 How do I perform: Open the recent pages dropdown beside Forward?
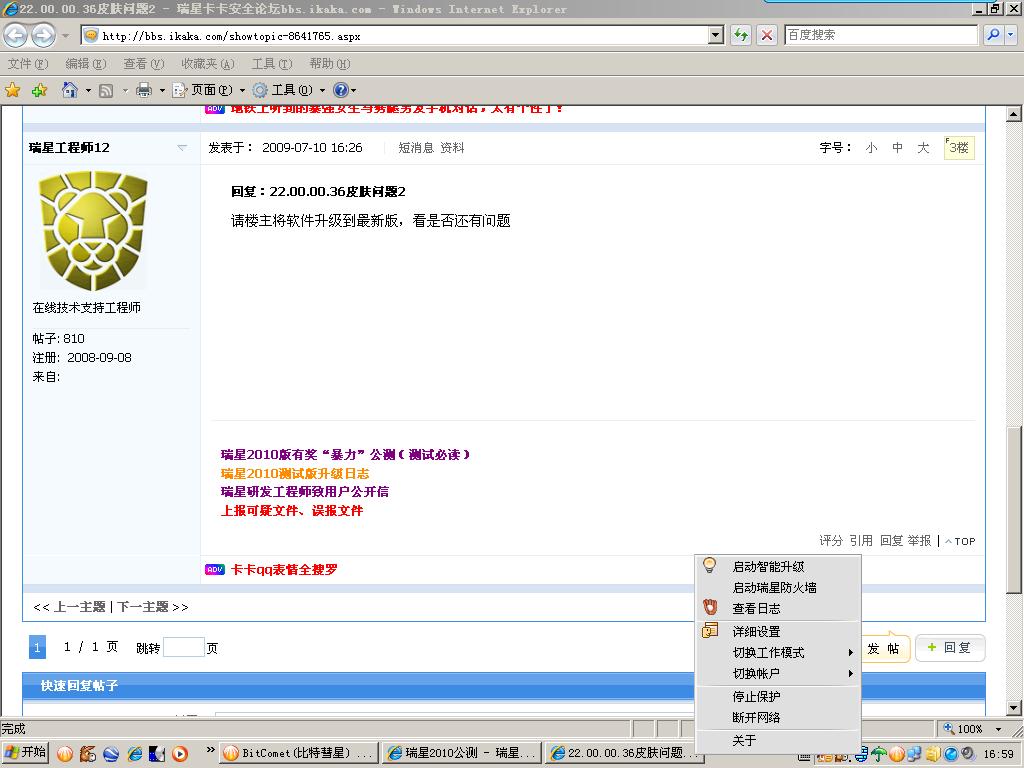coord(65,35)
